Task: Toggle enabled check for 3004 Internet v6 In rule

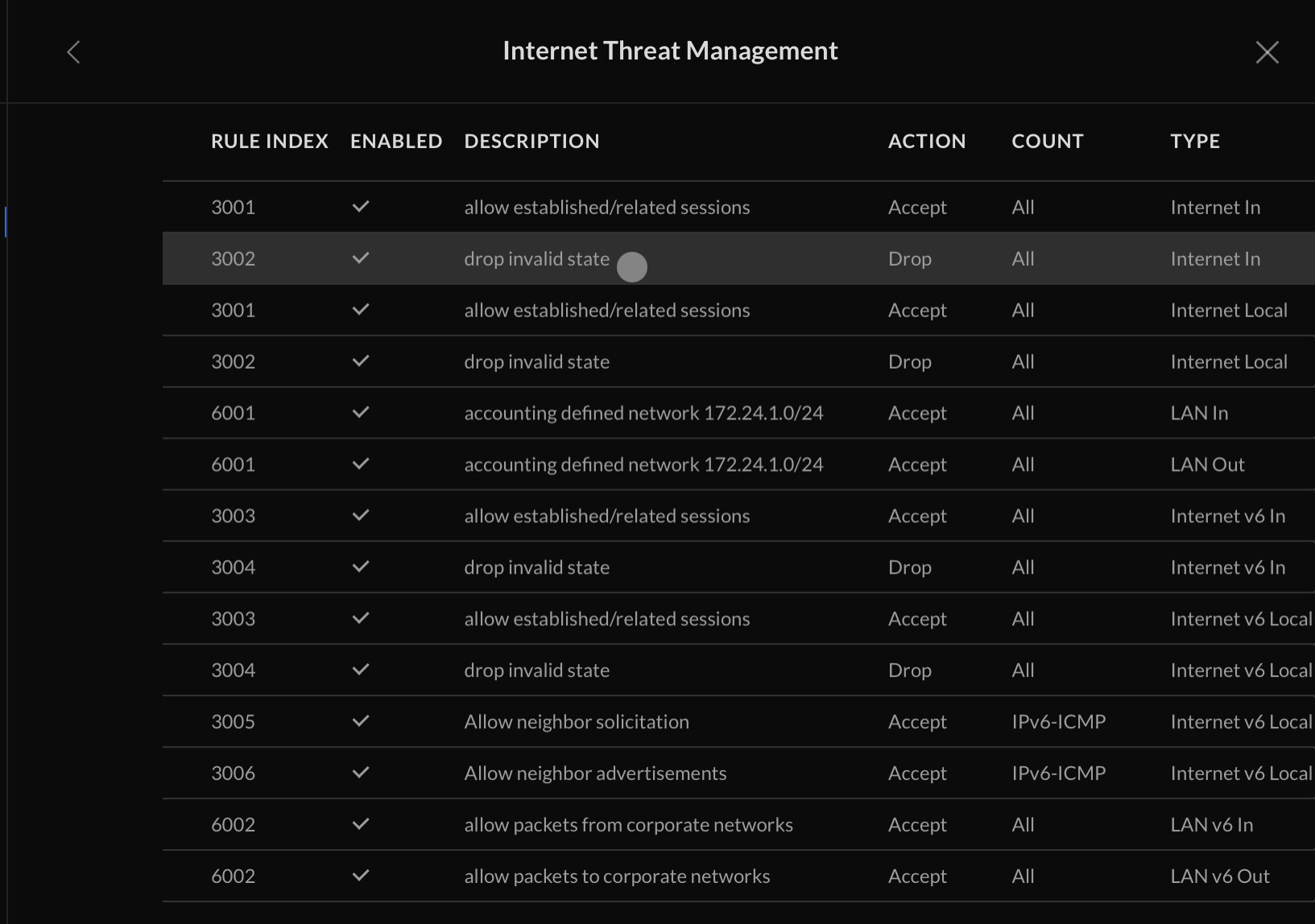Action: 361,567
